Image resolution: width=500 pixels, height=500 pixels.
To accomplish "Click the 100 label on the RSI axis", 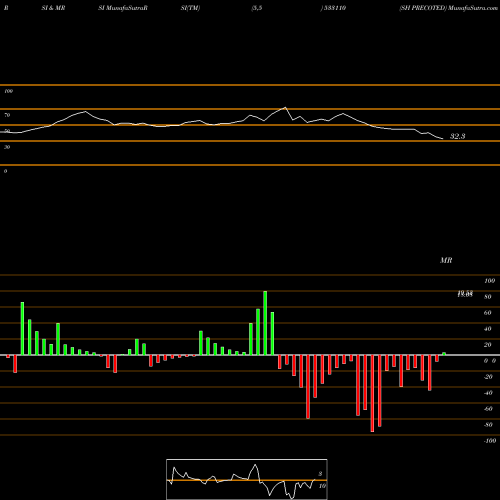I will tap(8, 91).
